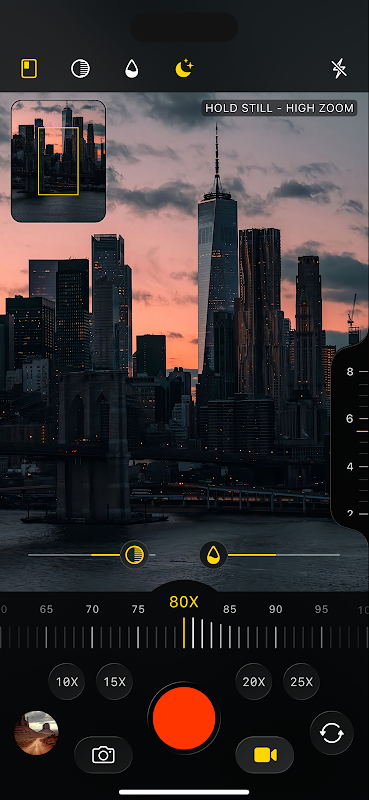369x800 pixels.
Task: Tap the yellow zoom ruler center indicator
Action: tap(184, 633)
